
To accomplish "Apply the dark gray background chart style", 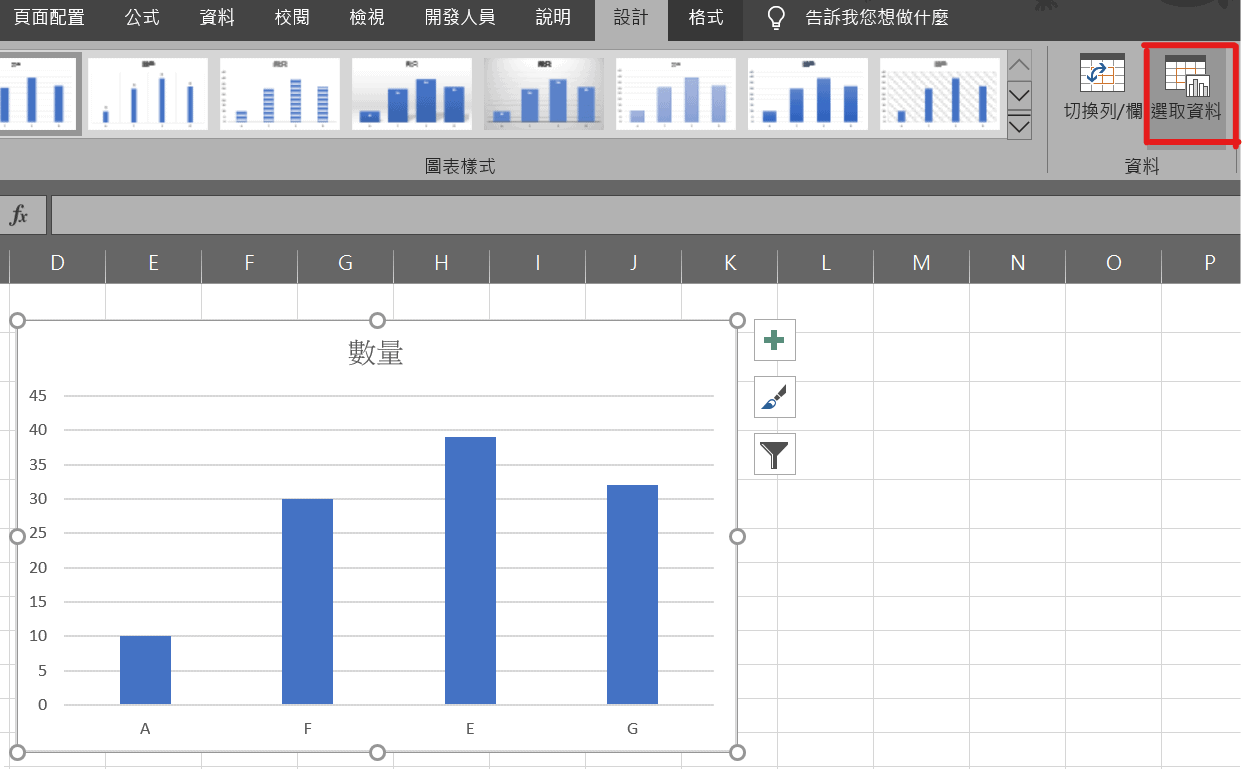I will click(x=543, y=93).
